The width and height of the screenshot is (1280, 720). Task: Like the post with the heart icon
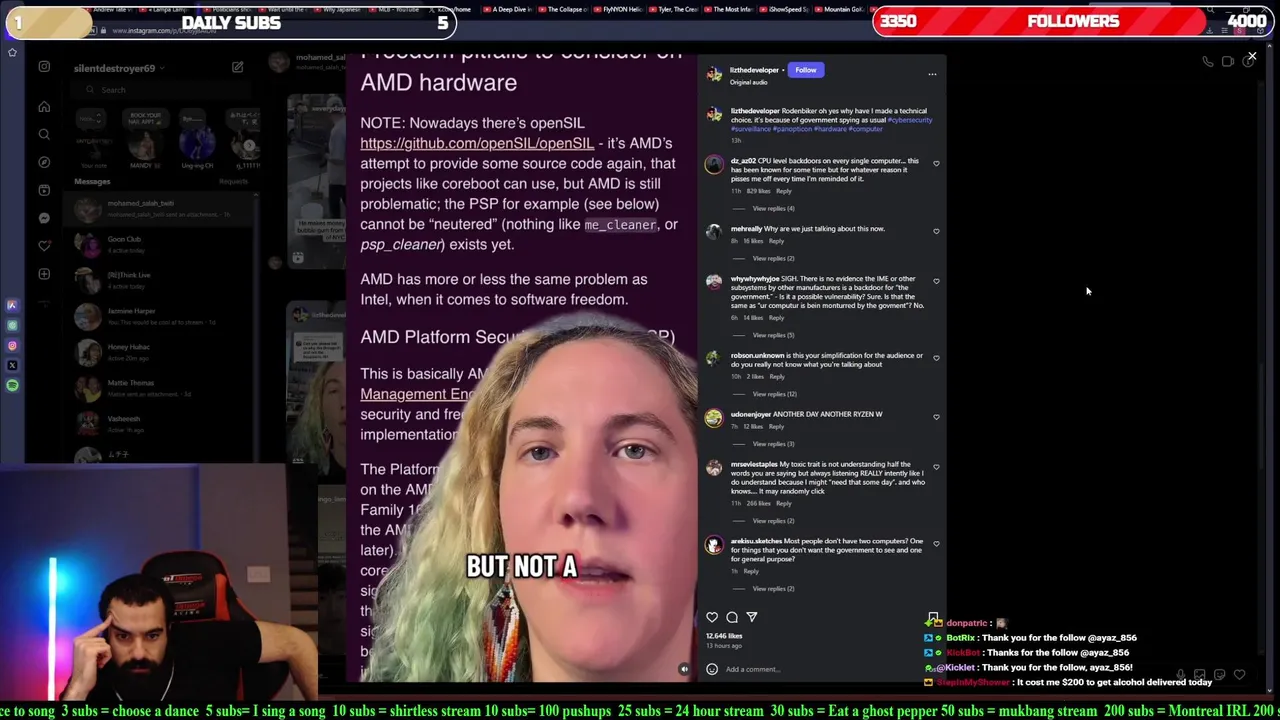coord(712,617)
